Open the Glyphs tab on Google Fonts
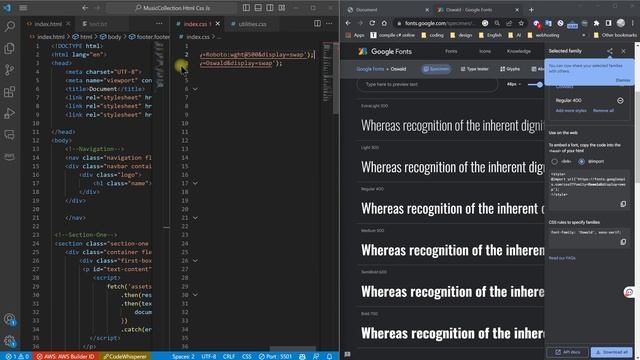Image resolution: width=640 pixels, height=360 pixels. coord(510,69)
